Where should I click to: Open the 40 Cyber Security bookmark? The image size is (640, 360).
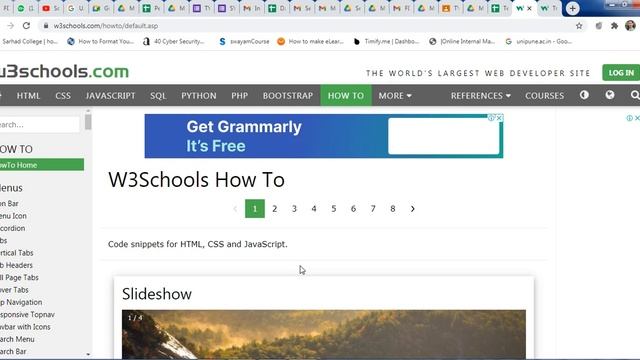point(173,42)
